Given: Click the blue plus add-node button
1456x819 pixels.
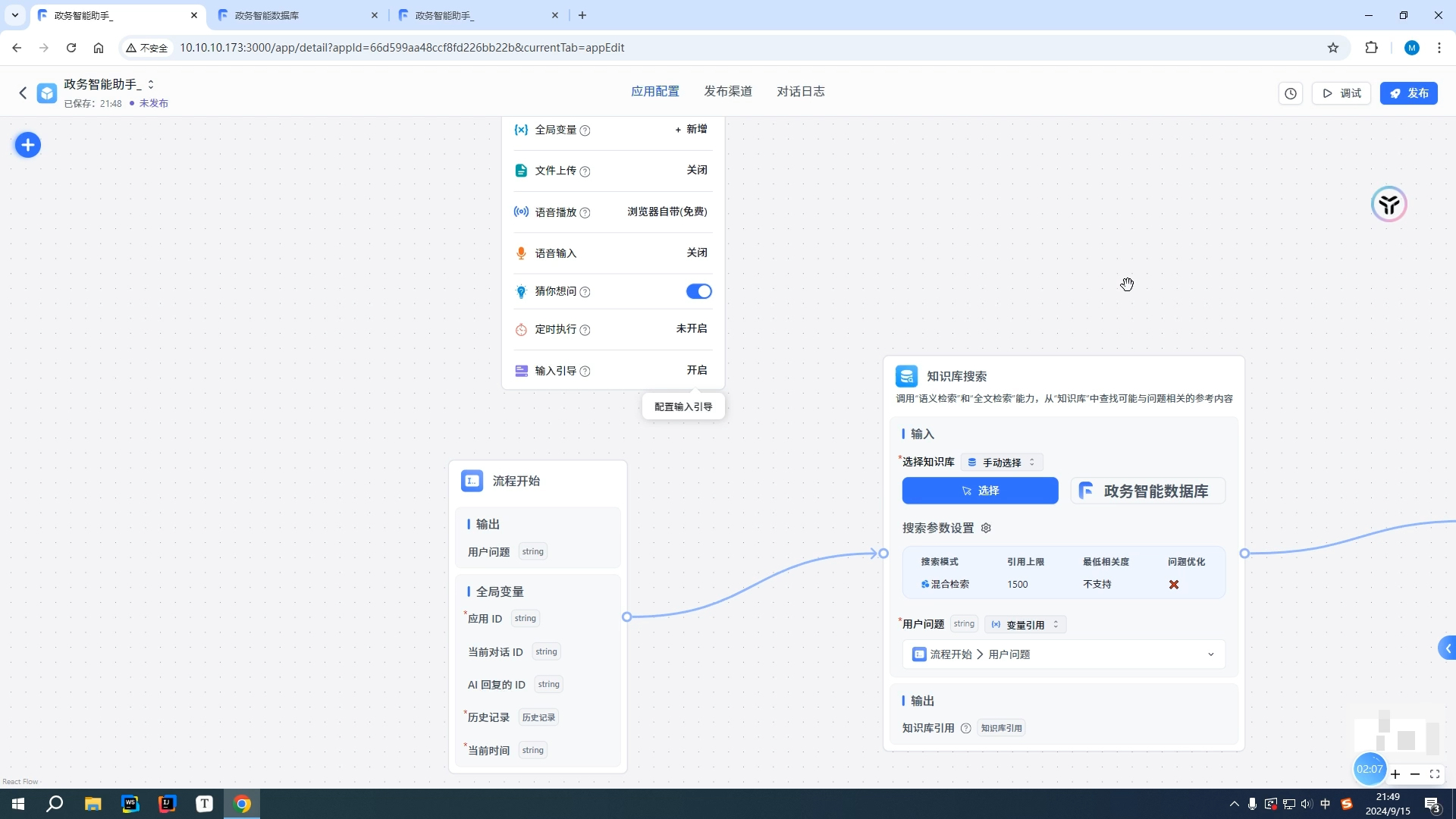Looking at the screenshot, I should pyautogui.click(x=28, y=145).
